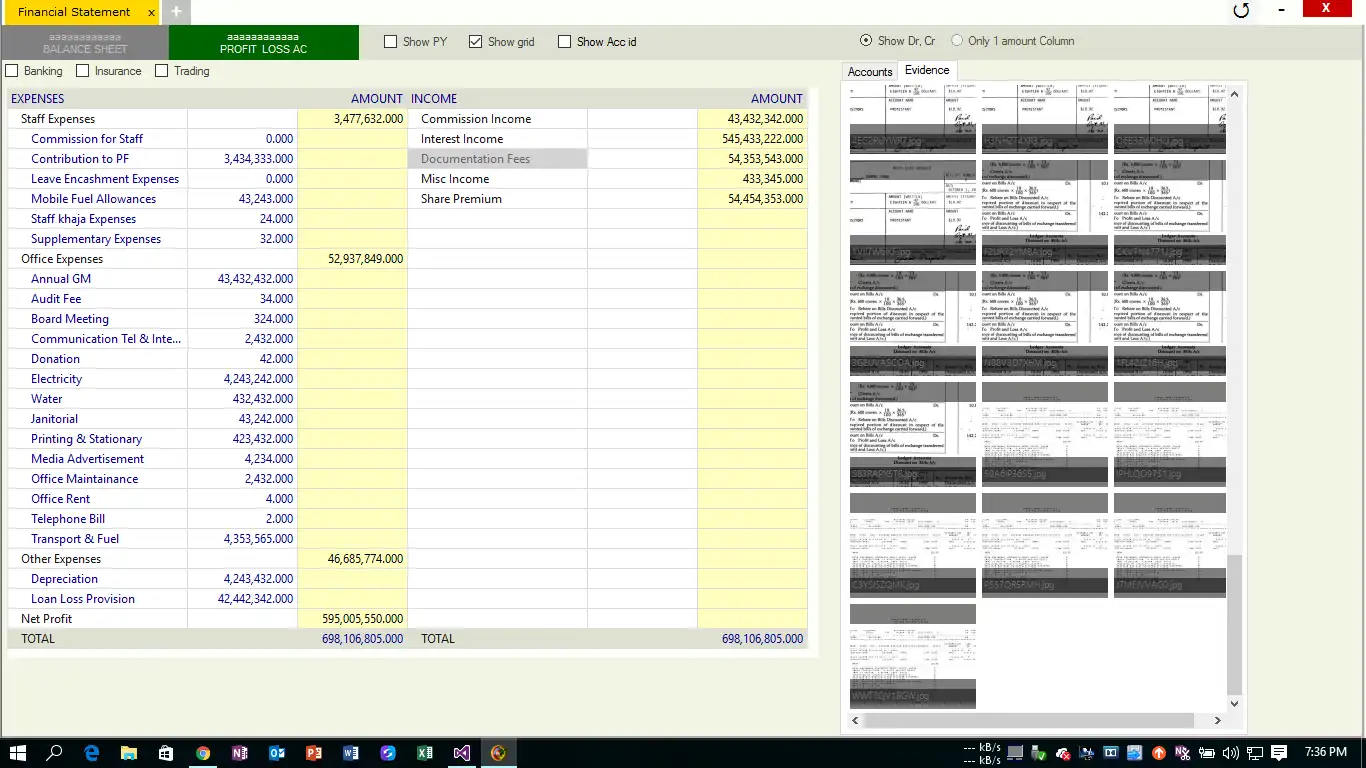Open the Mobile Fuel Allowances account
The width and height of the screenshot is (1366, 768).
click(94, 199)
